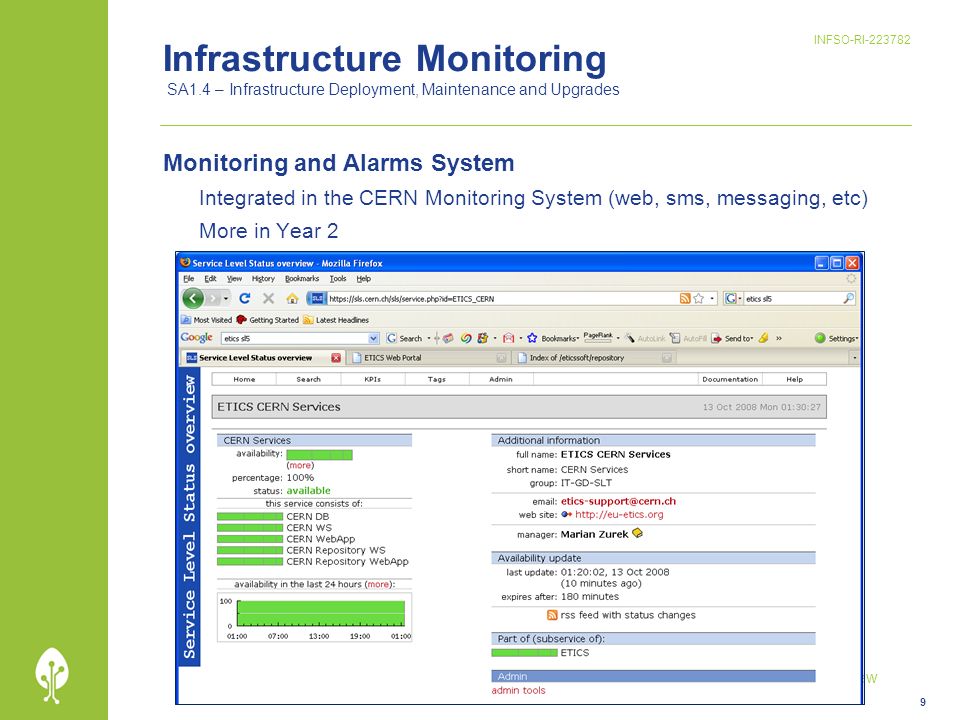The height and width of the screenshot is (720, 960).
Task: Click the Reload page icon
Action: click(245, 298)
